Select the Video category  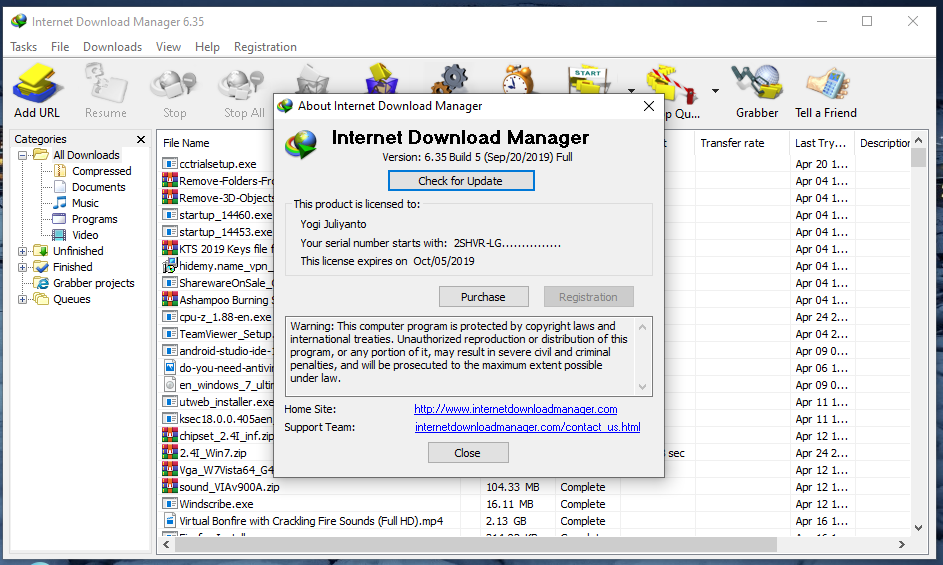tap(85, 235)
